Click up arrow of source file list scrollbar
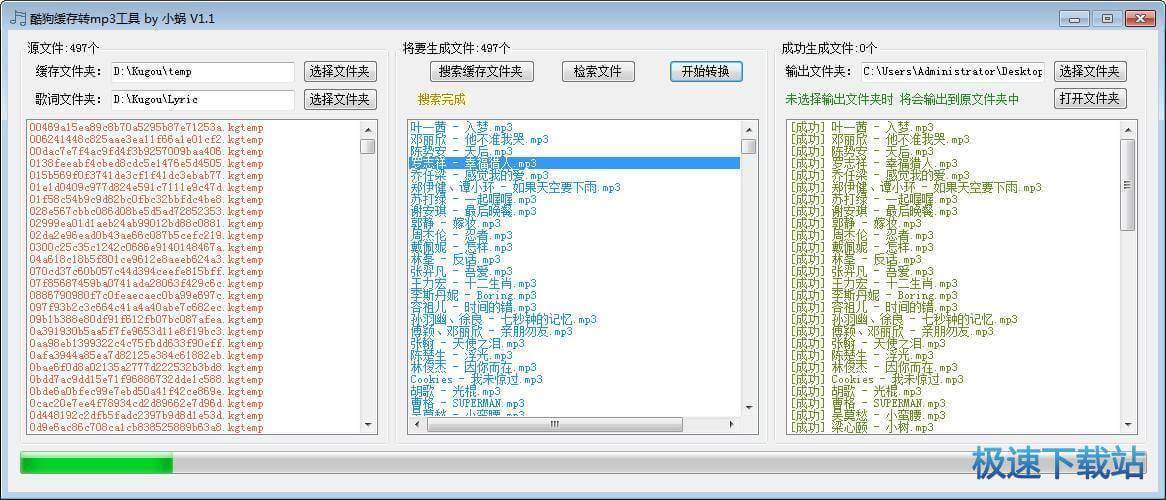The height and width of the screenshot is (500, 1166). pyautogui.click(x=368, y=129)
